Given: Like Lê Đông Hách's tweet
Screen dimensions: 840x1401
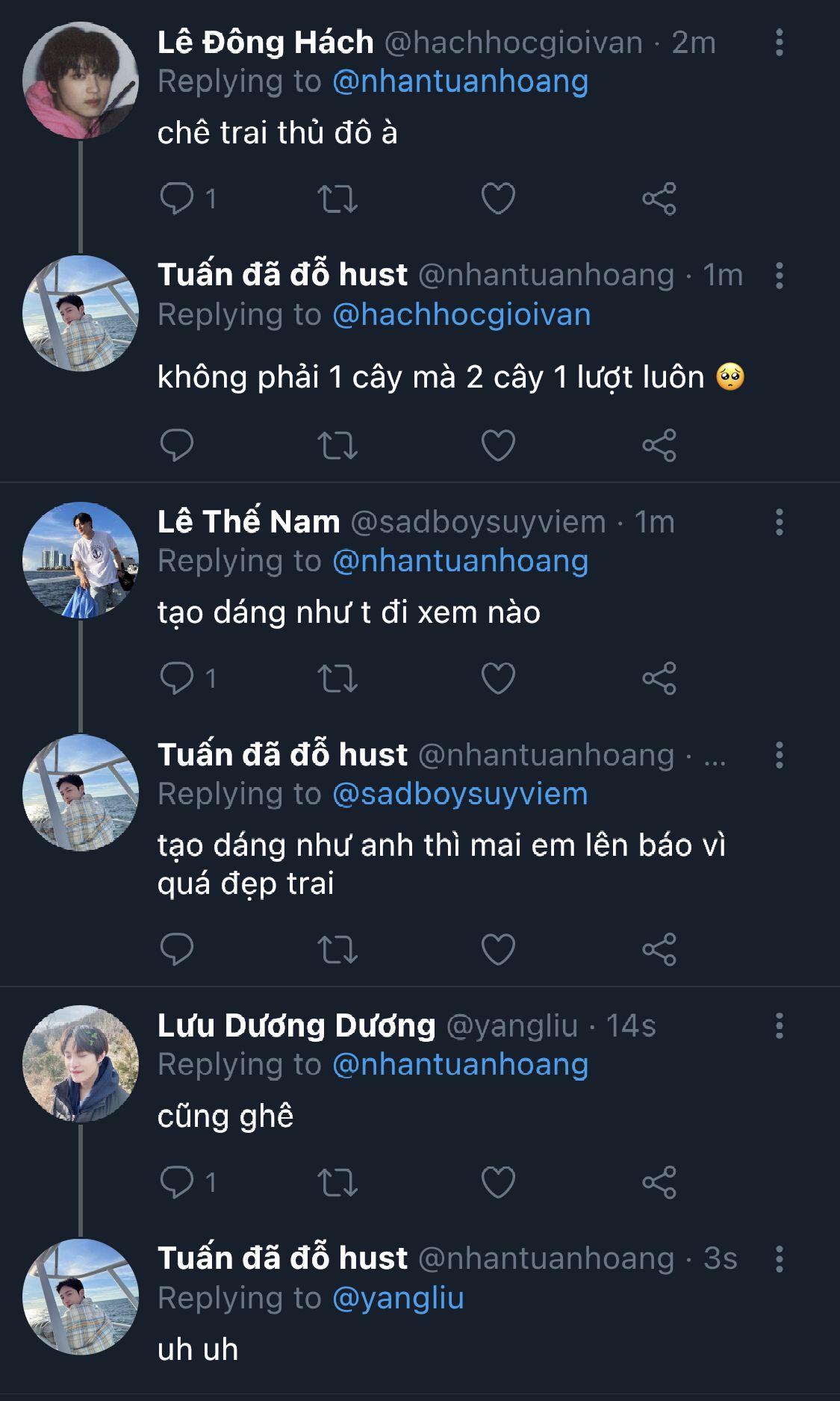Looking at the screenshot, I should click(498, 199).
